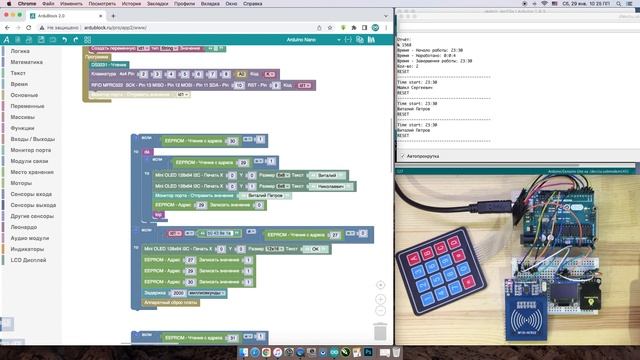Open the id1 dropdown in Монитор порта block

pyautogui.click(x=183, y=95)
